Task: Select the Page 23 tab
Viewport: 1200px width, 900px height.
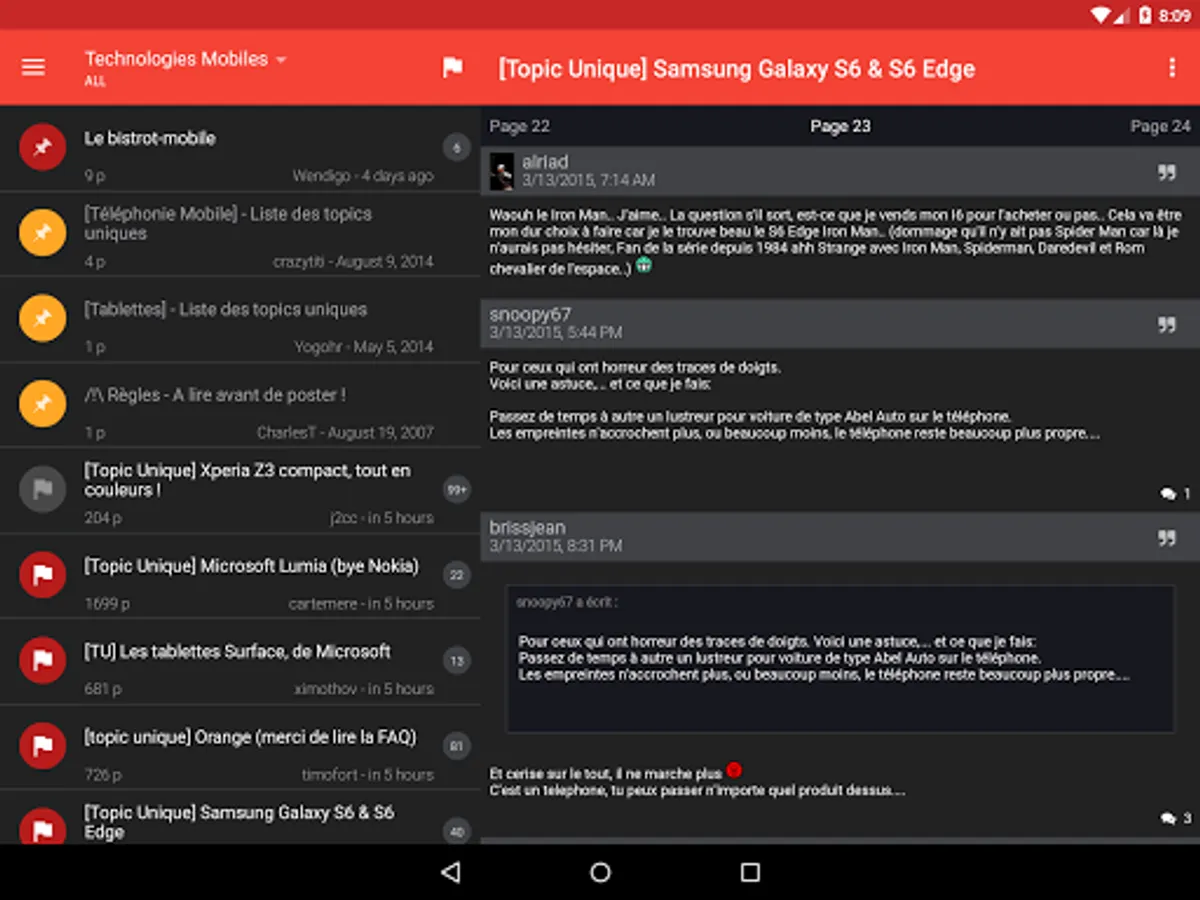Action: (x=840, y=126)
